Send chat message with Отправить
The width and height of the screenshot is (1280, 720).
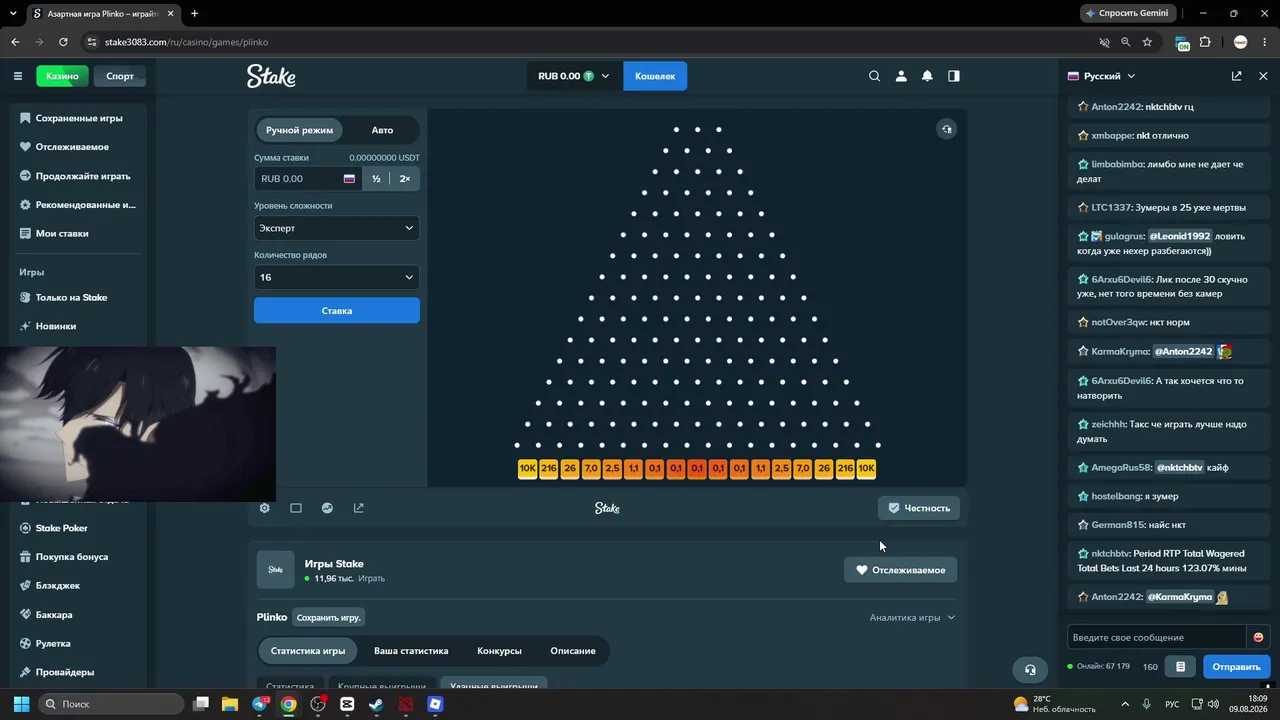(x=1236, y=667)
